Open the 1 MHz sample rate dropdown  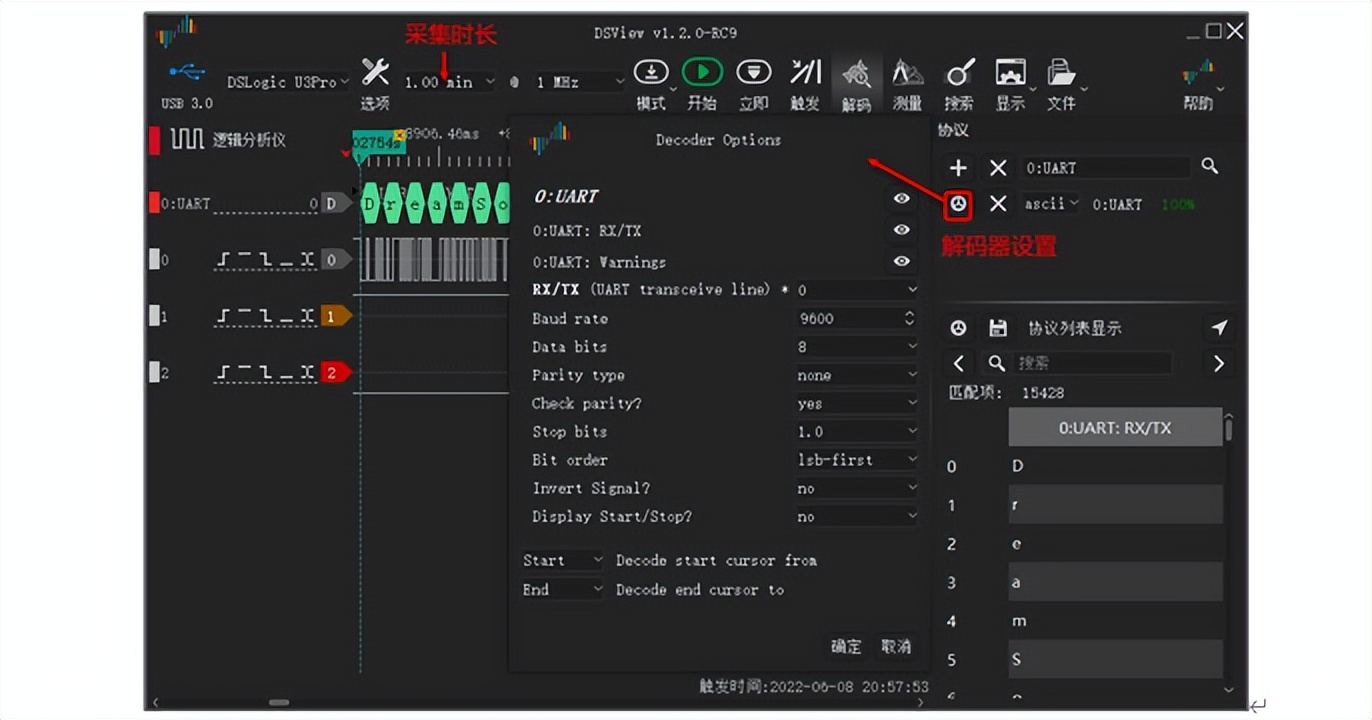578,82
